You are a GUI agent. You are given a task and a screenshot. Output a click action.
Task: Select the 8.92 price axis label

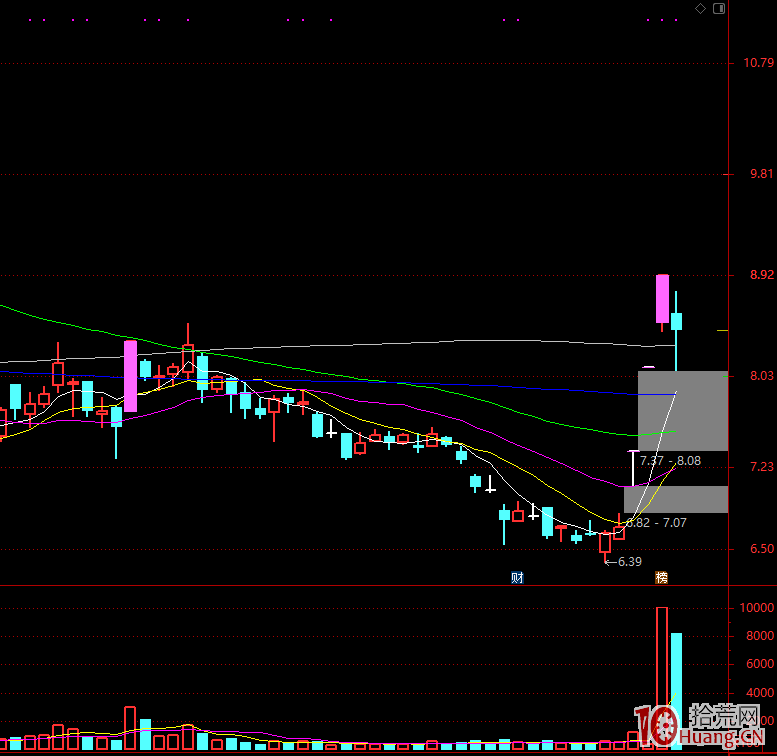[x=761, y=275]
